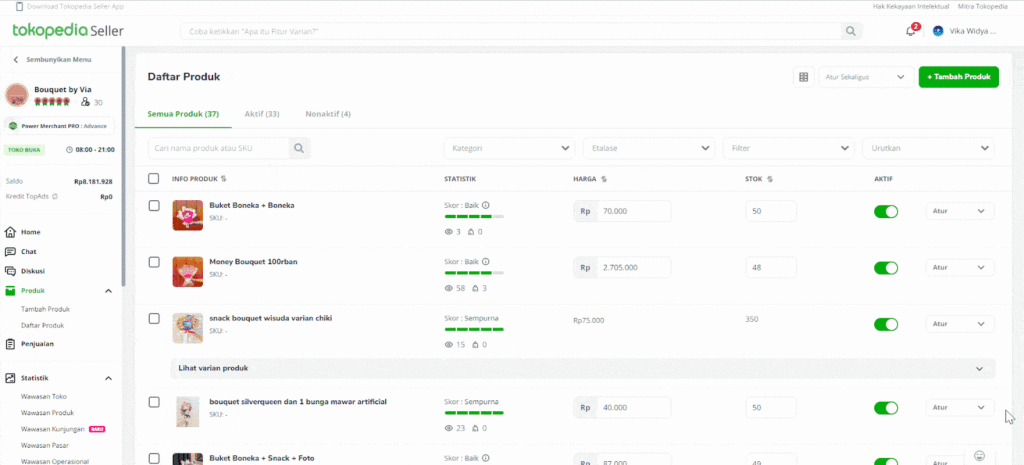Open Atur dropdown for Money Bouquet 100rban
This screenshot has height=465, width=1024.
[x=960, y=268]
